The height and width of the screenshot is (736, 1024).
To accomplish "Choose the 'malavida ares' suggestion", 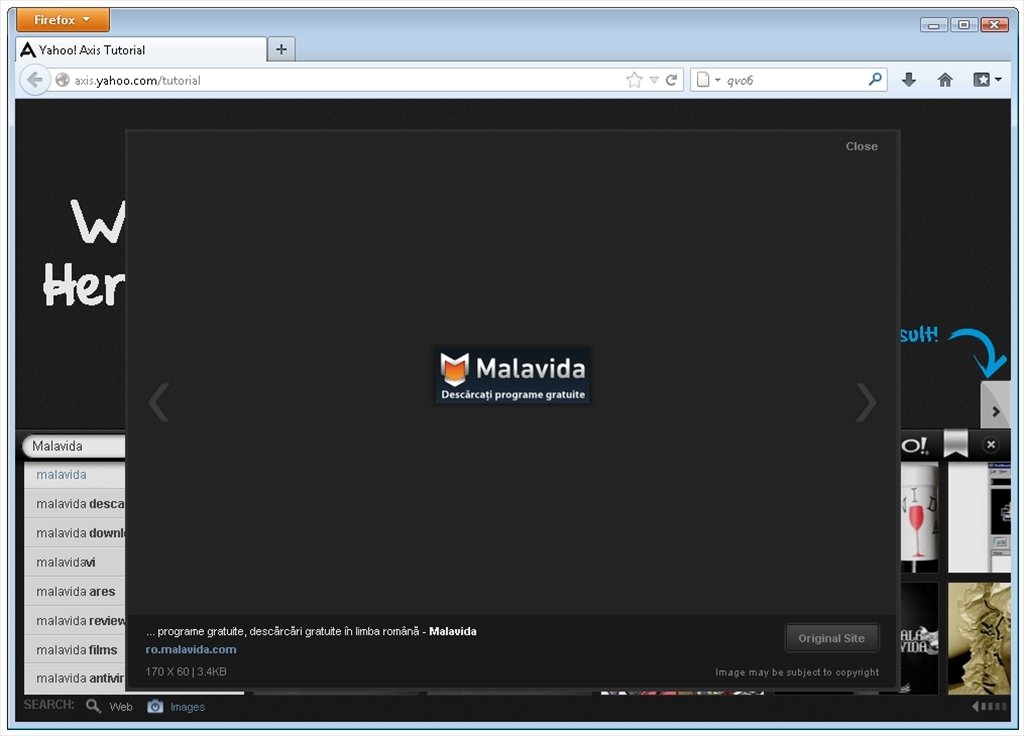I will coord(74,591).
